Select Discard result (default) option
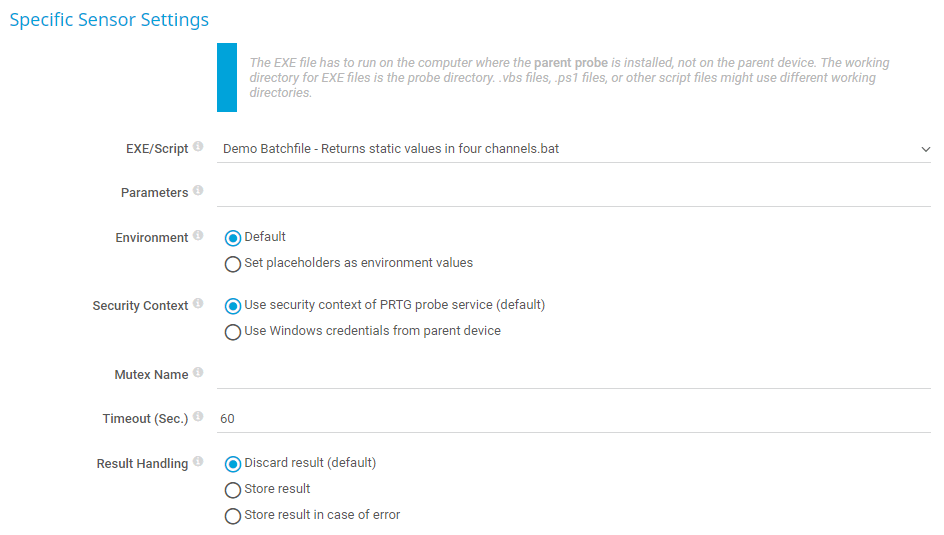 (x=233, y=463)
